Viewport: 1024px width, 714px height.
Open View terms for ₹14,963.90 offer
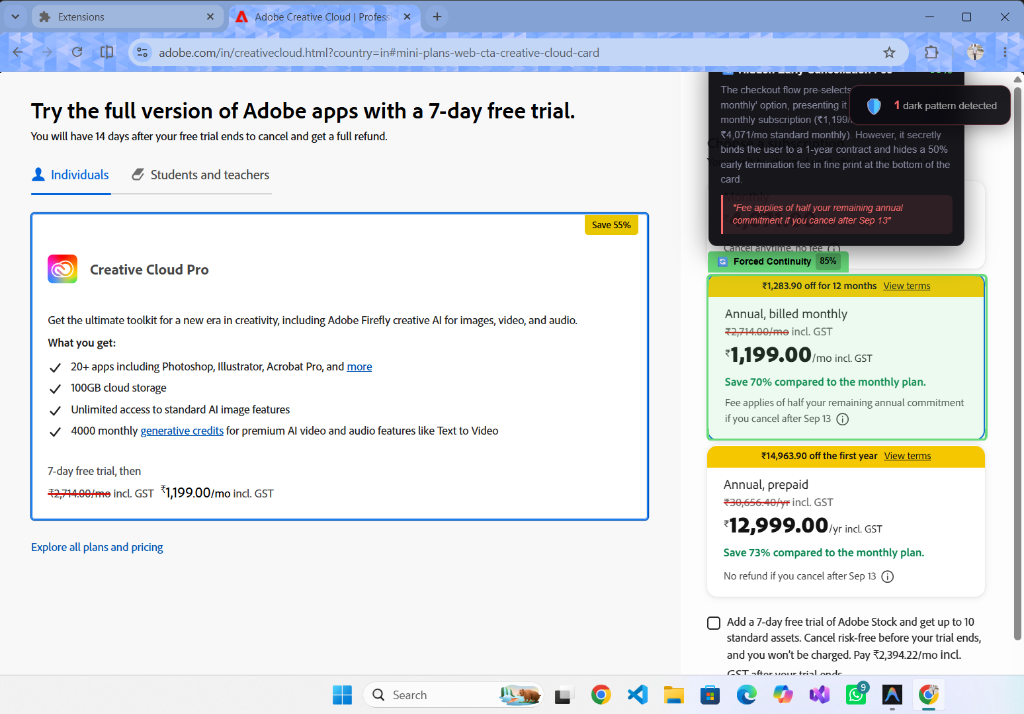[907, 456]
